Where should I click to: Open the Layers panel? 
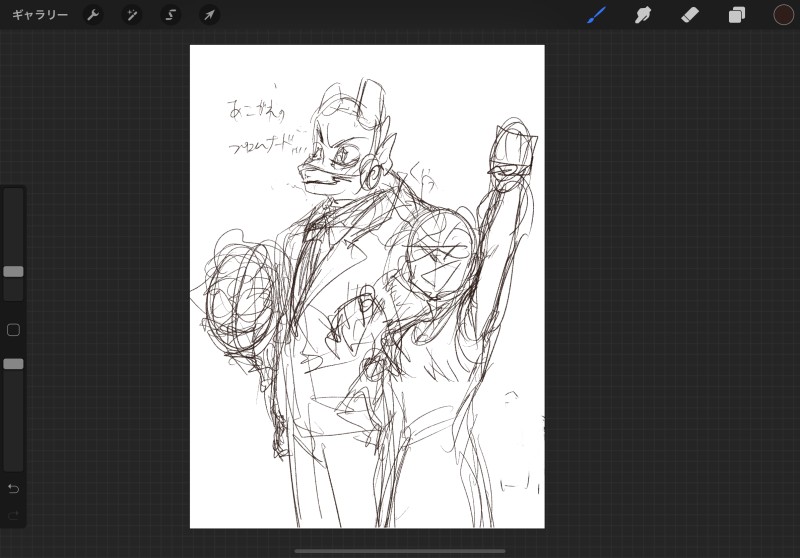[737, 15]
